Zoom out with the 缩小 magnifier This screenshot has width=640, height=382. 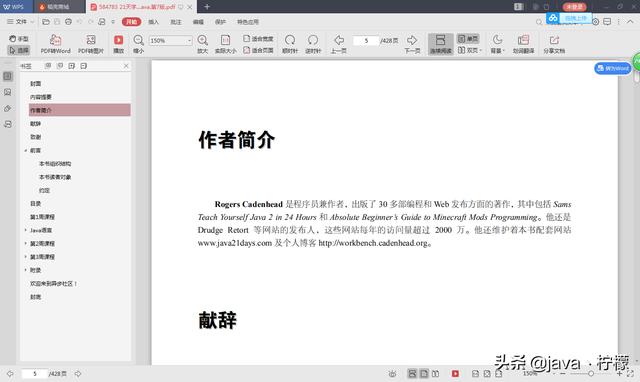click(138, 44)
